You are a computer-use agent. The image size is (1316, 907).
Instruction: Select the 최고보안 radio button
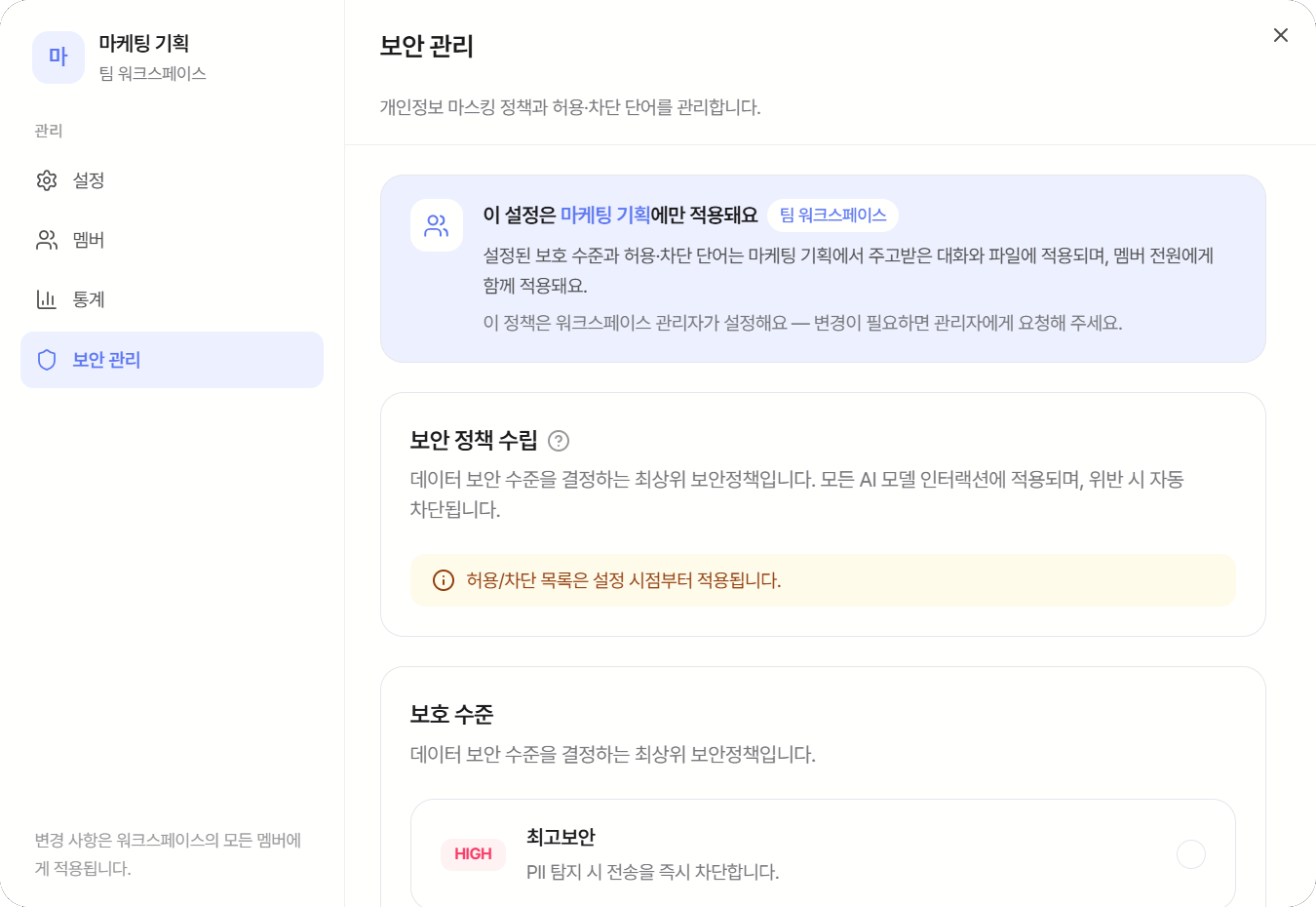(1191, 854)
